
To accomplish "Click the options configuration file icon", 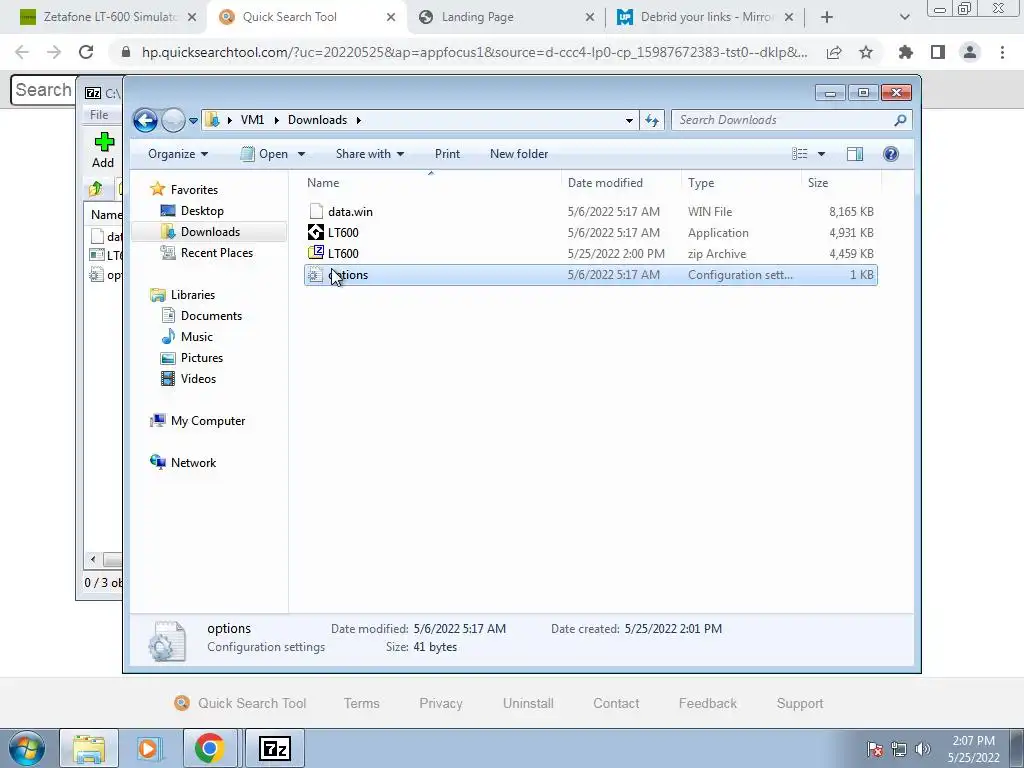I will 316,275.
